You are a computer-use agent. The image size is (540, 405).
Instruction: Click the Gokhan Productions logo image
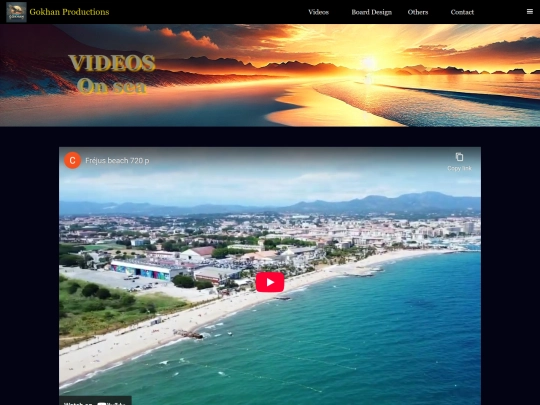point(16,12)
